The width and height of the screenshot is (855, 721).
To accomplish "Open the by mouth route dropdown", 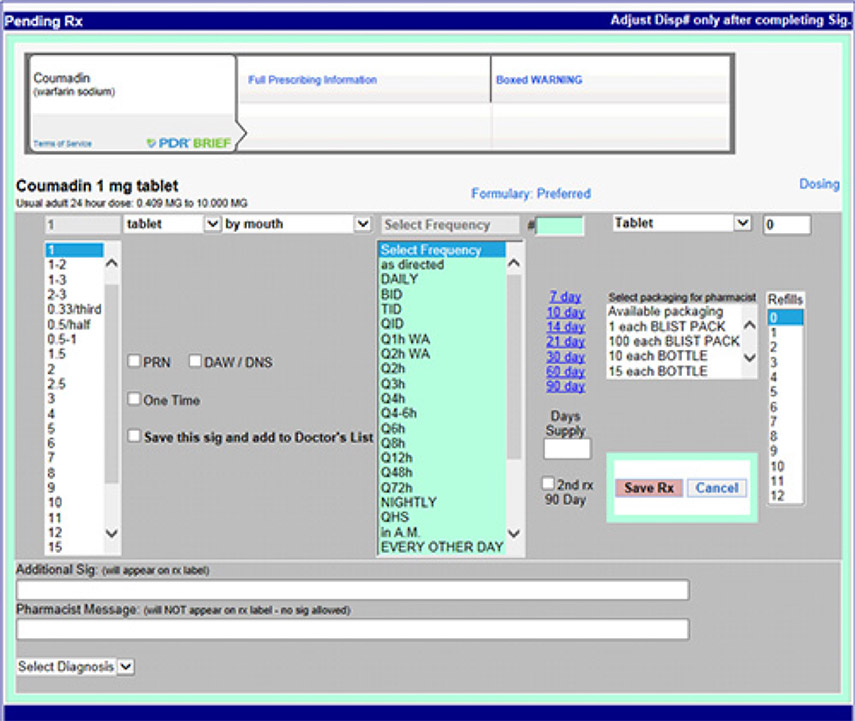I will tap(363, 224).
